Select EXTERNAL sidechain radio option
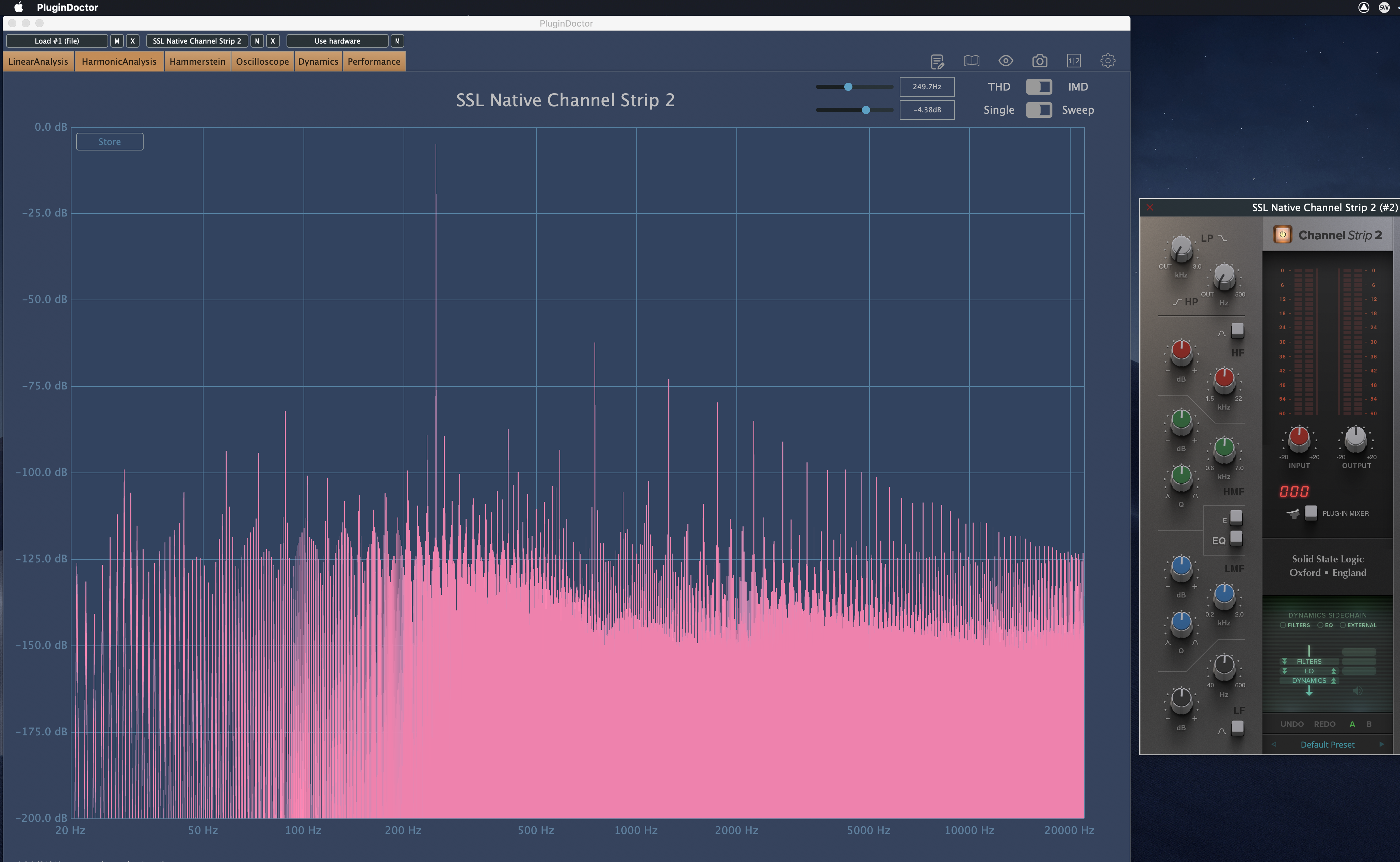The image size is (1400, 862). [x=1343, y=625]
